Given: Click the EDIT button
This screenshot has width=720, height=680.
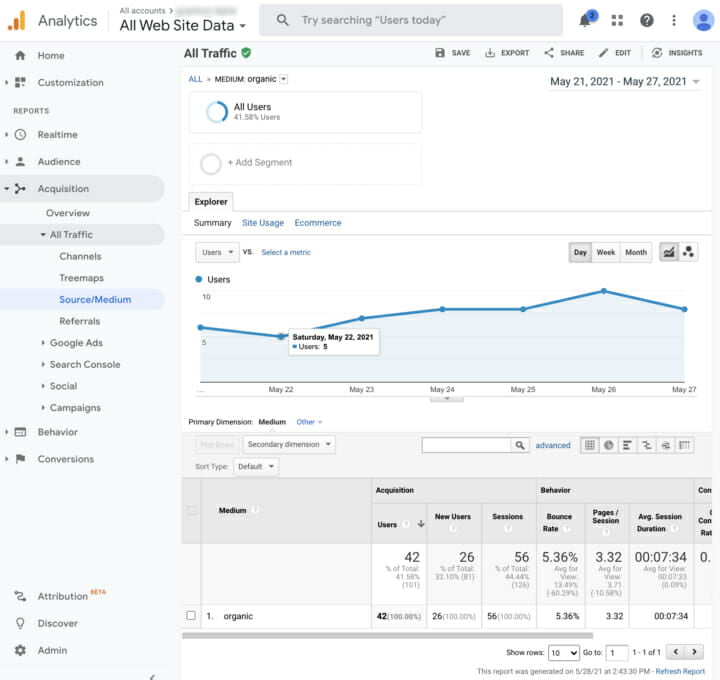Looking at the screenshot, I should (615, 53).
